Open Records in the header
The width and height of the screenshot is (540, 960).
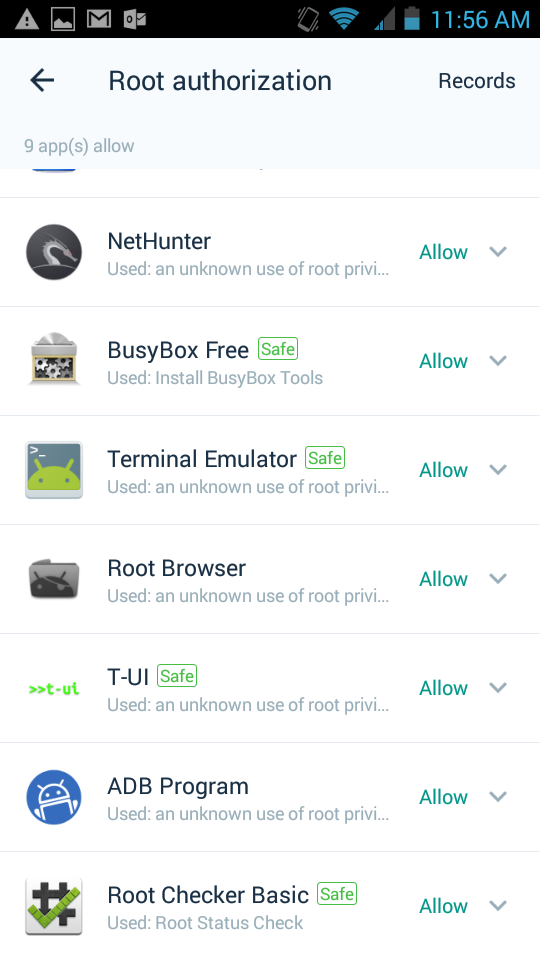tap(476, 81)
